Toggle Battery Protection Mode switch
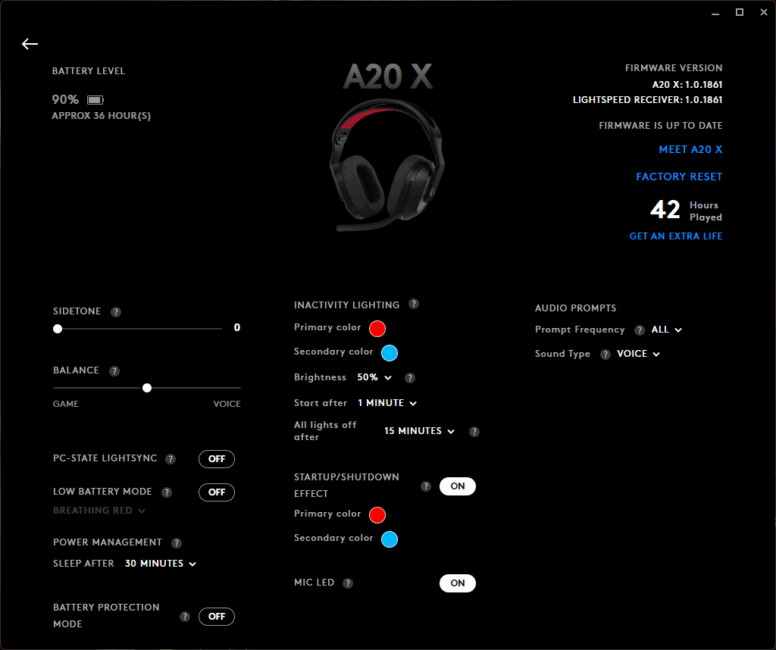Image resolution: width=776 pixels, height=650 pixels. [217, 616]
